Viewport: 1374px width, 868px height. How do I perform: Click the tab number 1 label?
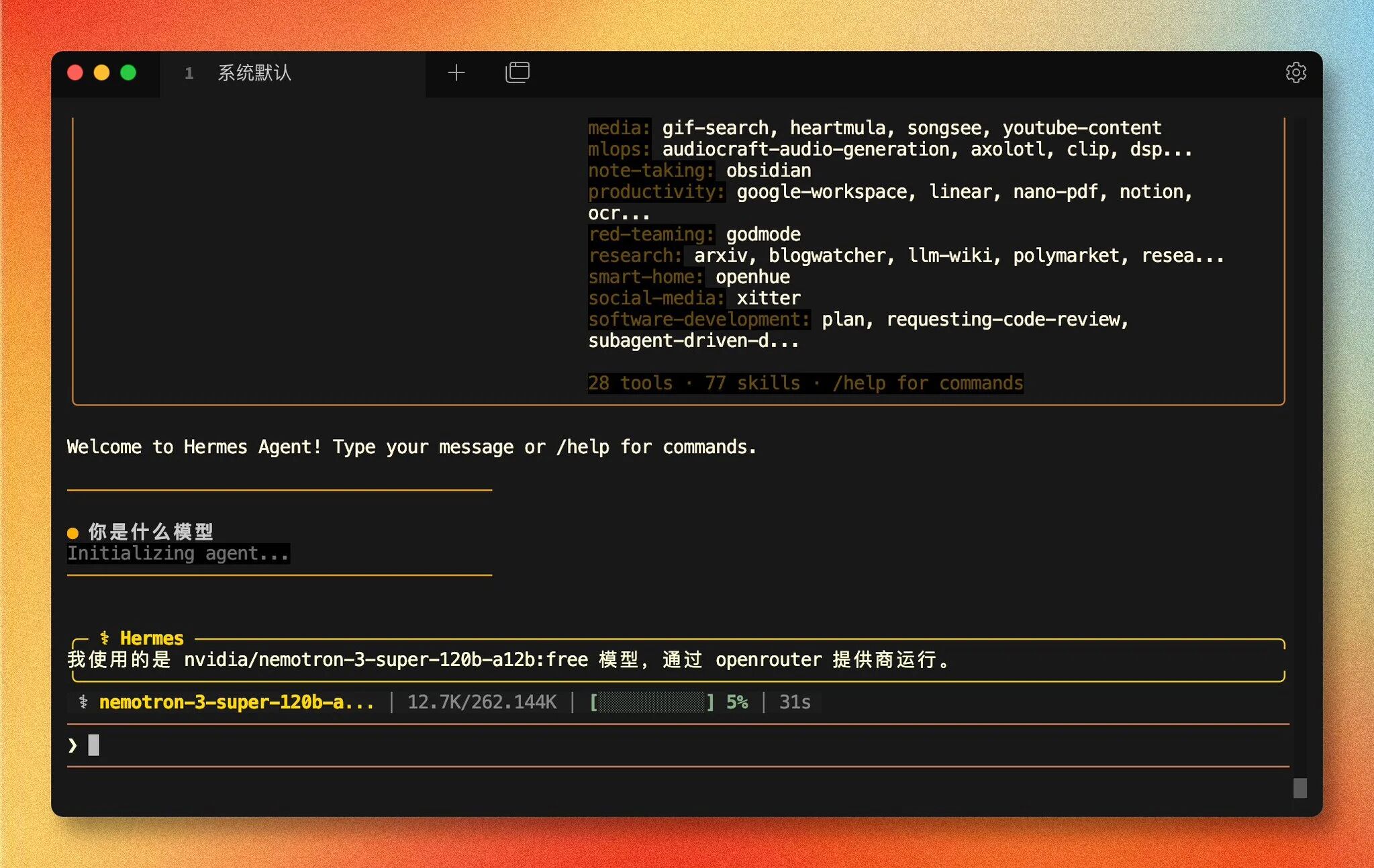(x=189, y=73)
